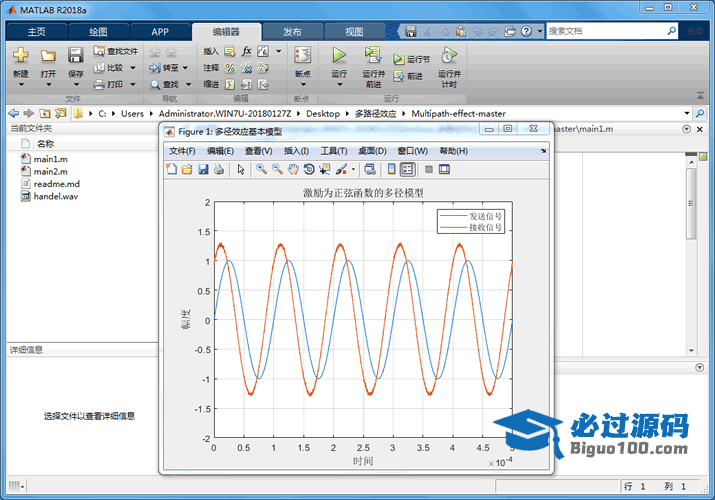Click the 转至 (Go To) arrow icon
The width and height of the screenshot is (715, 500).
coord(155,68)
